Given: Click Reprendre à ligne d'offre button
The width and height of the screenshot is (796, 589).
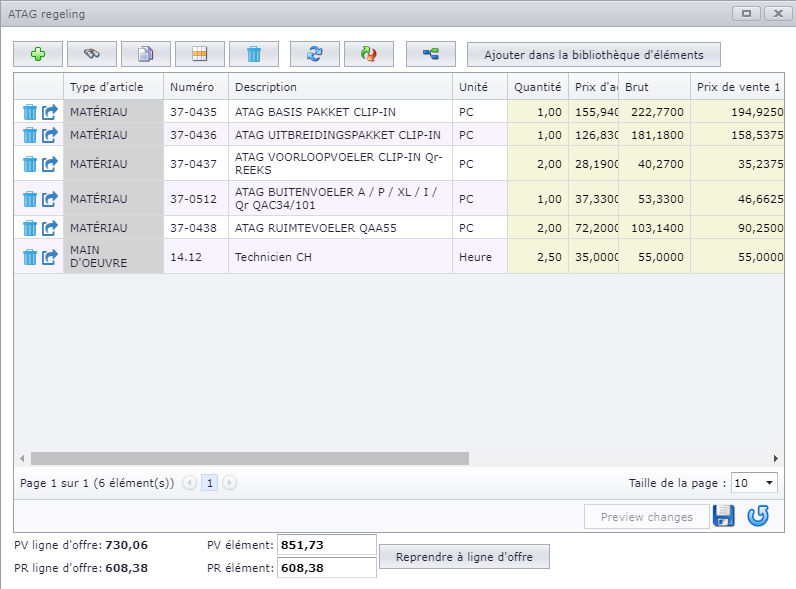Looking at the screenshot, I should [x=464, y=557].
